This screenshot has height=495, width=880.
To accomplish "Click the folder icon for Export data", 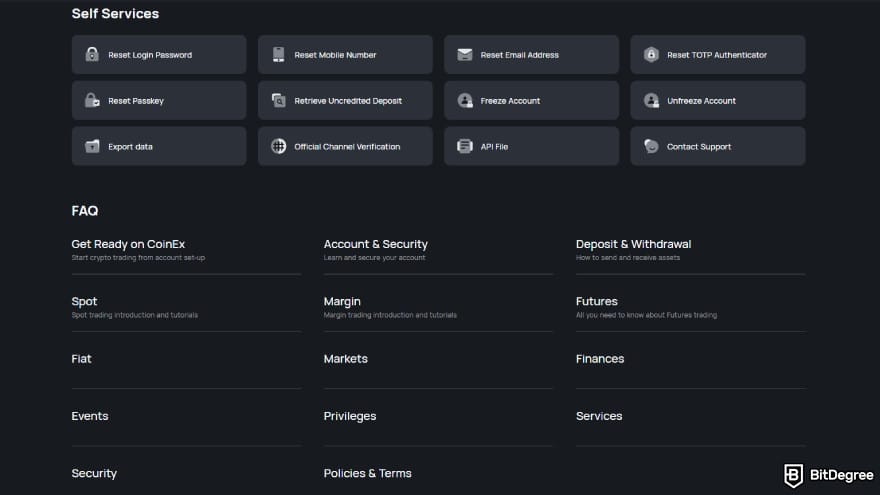I will pos(92,146).
